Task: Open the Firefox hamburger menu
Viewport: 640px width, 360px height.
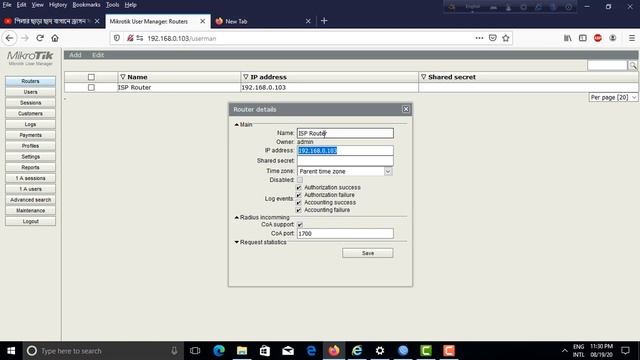Action: (x=632, y=38)
